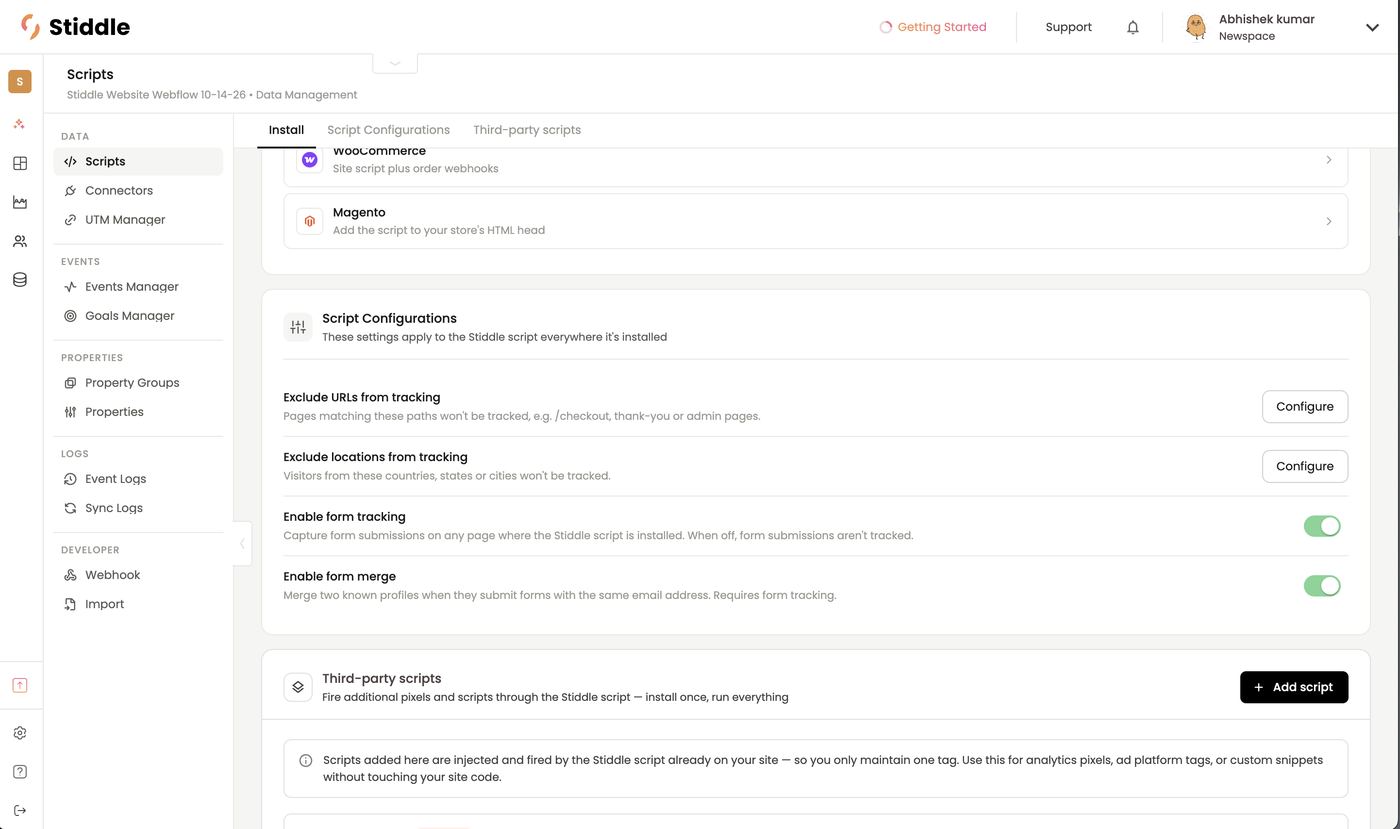This screenshot has height=829, width=1400.
Task: Configure Exclude locations from tracking
Action: click(x=1305, y=466)
